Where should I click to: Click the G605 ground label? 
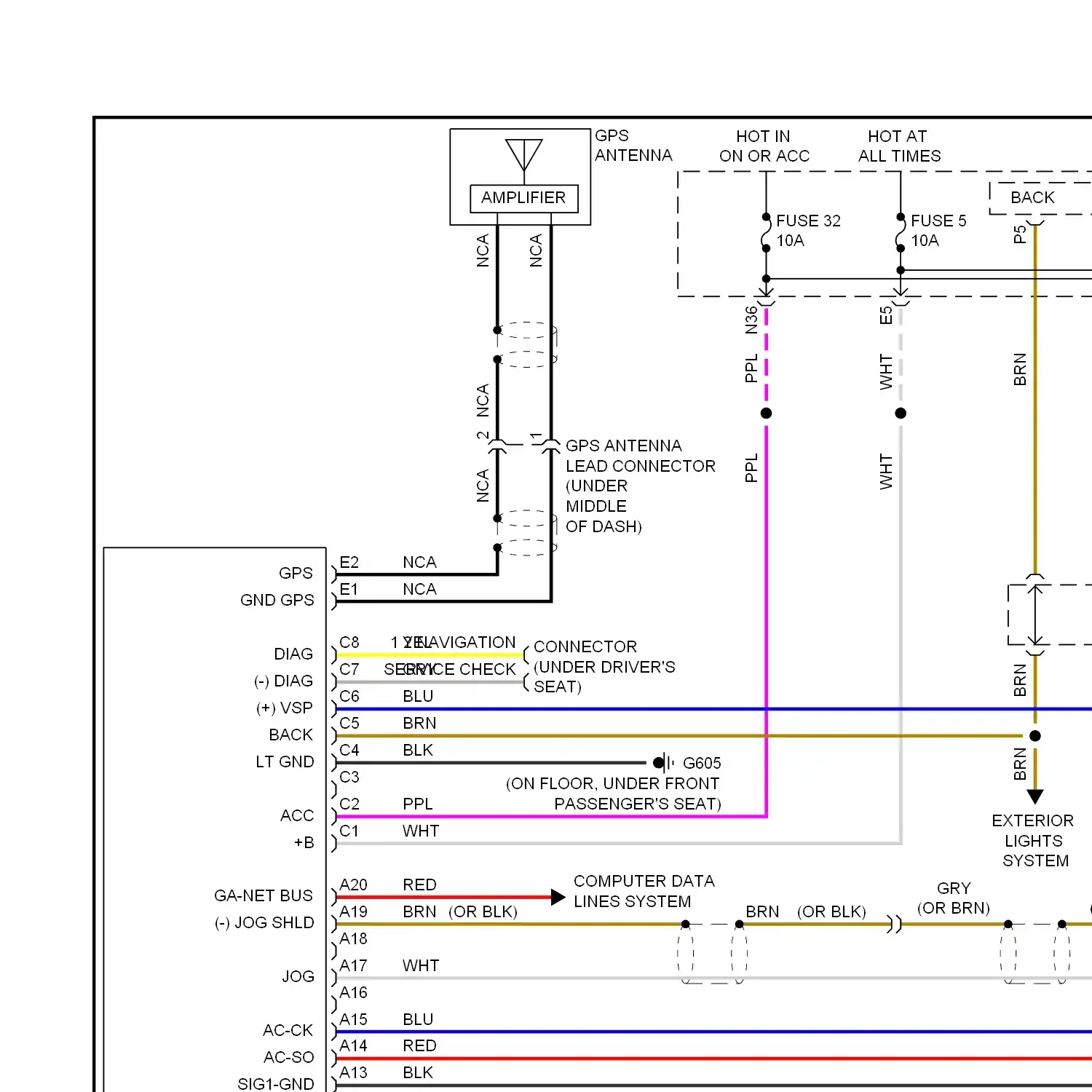coord(702,763)
